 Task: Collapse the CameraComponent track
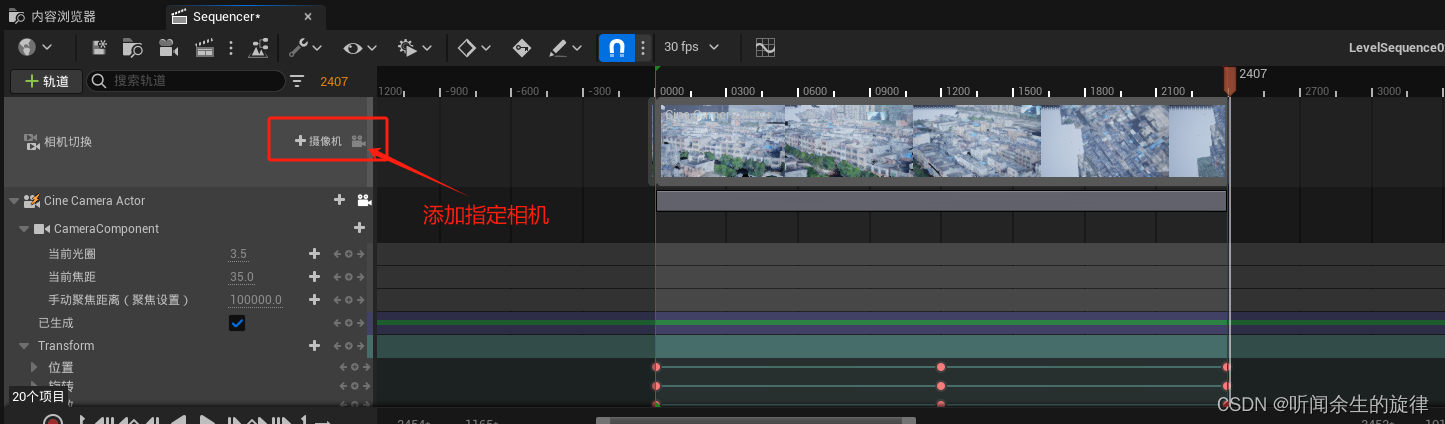[24, 229]
